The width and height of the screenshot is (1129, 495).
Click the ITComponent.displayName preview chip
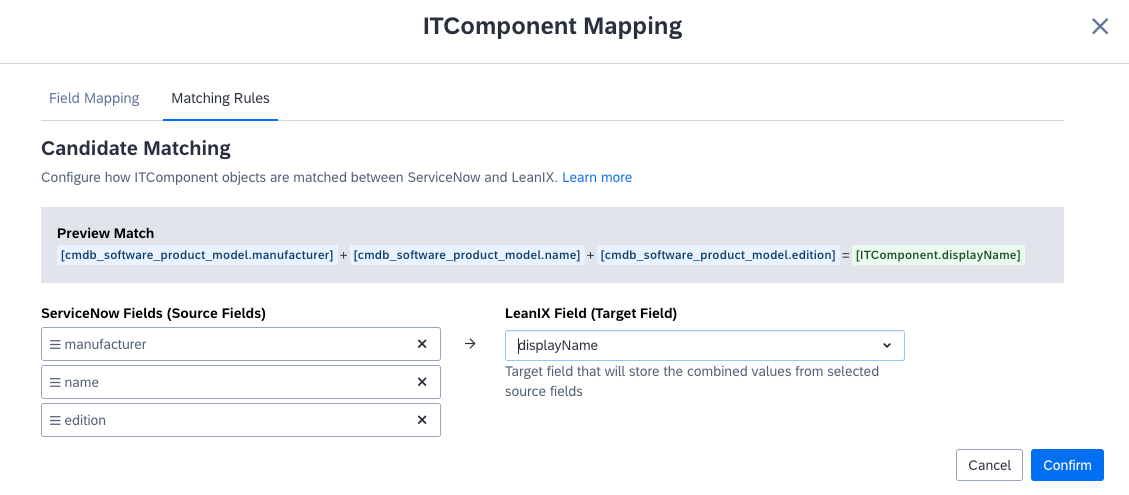pos(938,255)
